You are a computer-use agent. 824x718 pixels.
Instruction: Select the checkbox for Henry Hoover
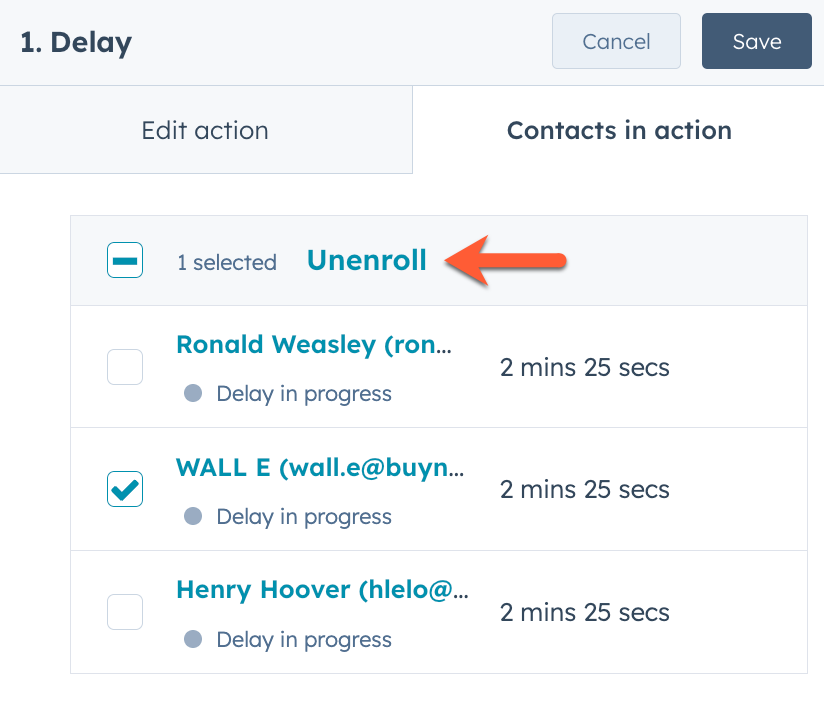124,612
